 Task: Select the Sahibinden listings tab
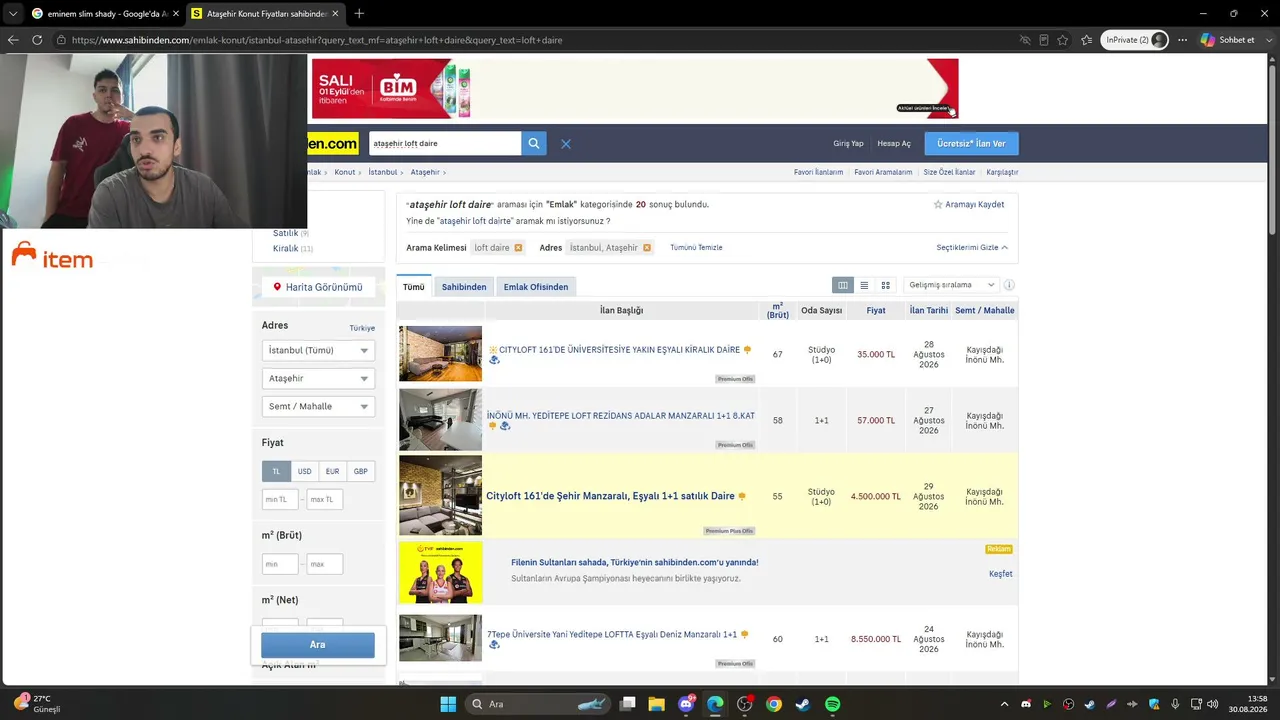pyautogui.click(x=464, y=287)
